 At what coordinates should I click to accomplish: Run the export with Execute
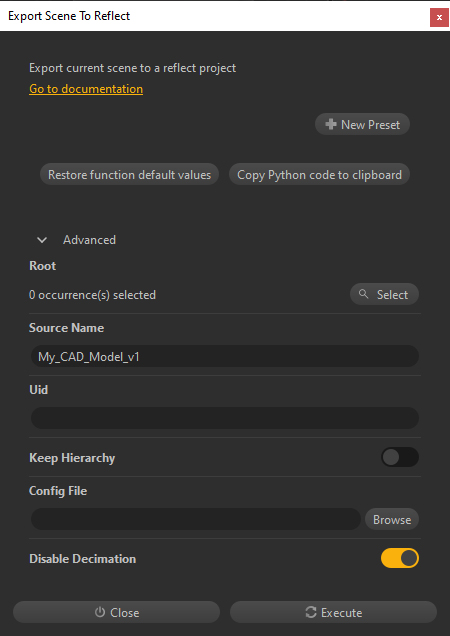tap(334, 612)
